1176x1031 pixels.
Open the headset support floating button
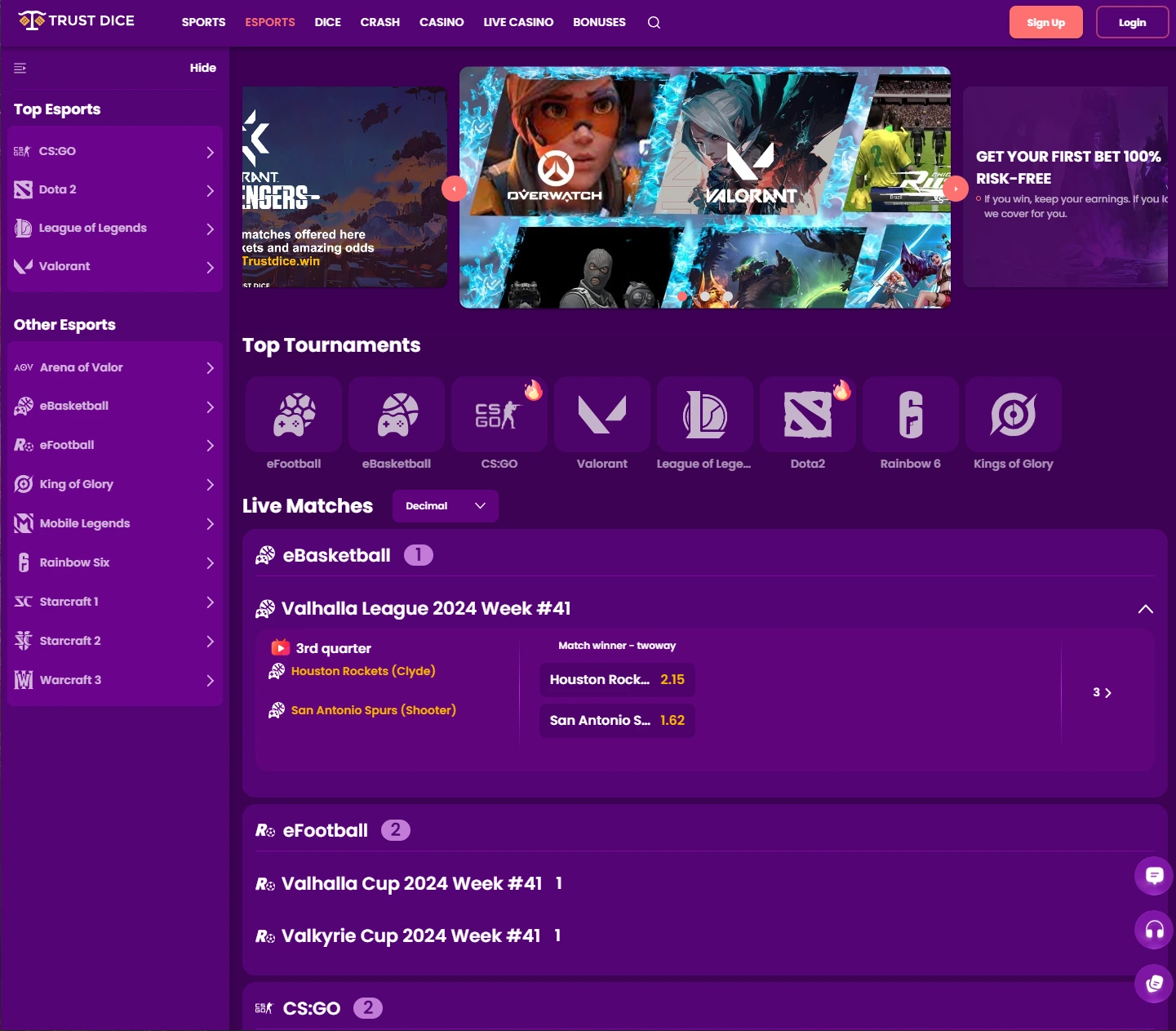click(x=1154, y=930)
